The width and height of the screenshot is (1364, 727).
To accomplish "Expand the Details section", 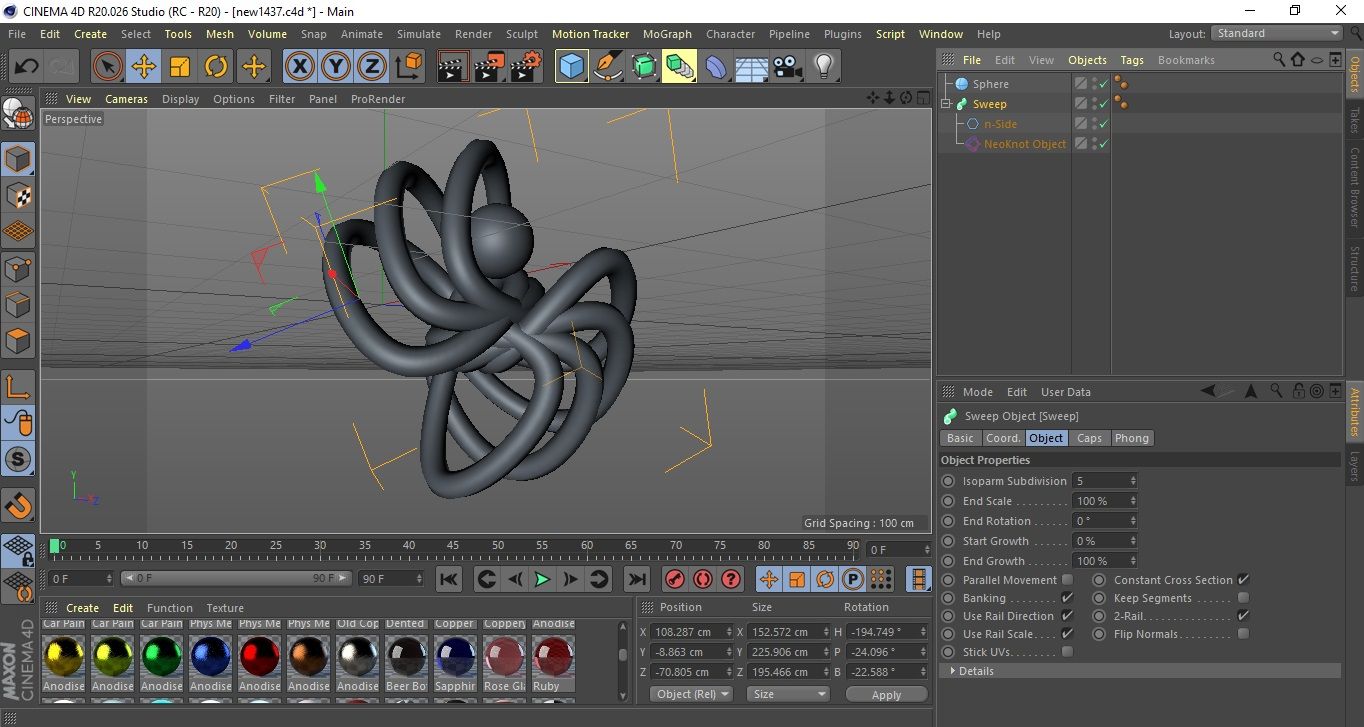I will (x=975, y=671).
